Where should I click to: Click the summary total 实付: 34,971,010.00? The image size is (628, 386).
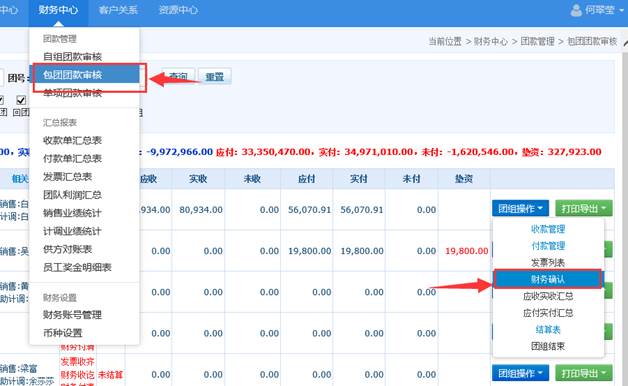click(366, 152)
